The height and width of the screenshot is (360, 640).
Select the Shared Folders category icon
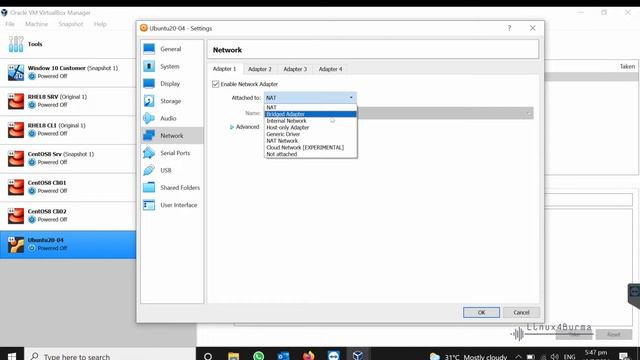(149, 188)
